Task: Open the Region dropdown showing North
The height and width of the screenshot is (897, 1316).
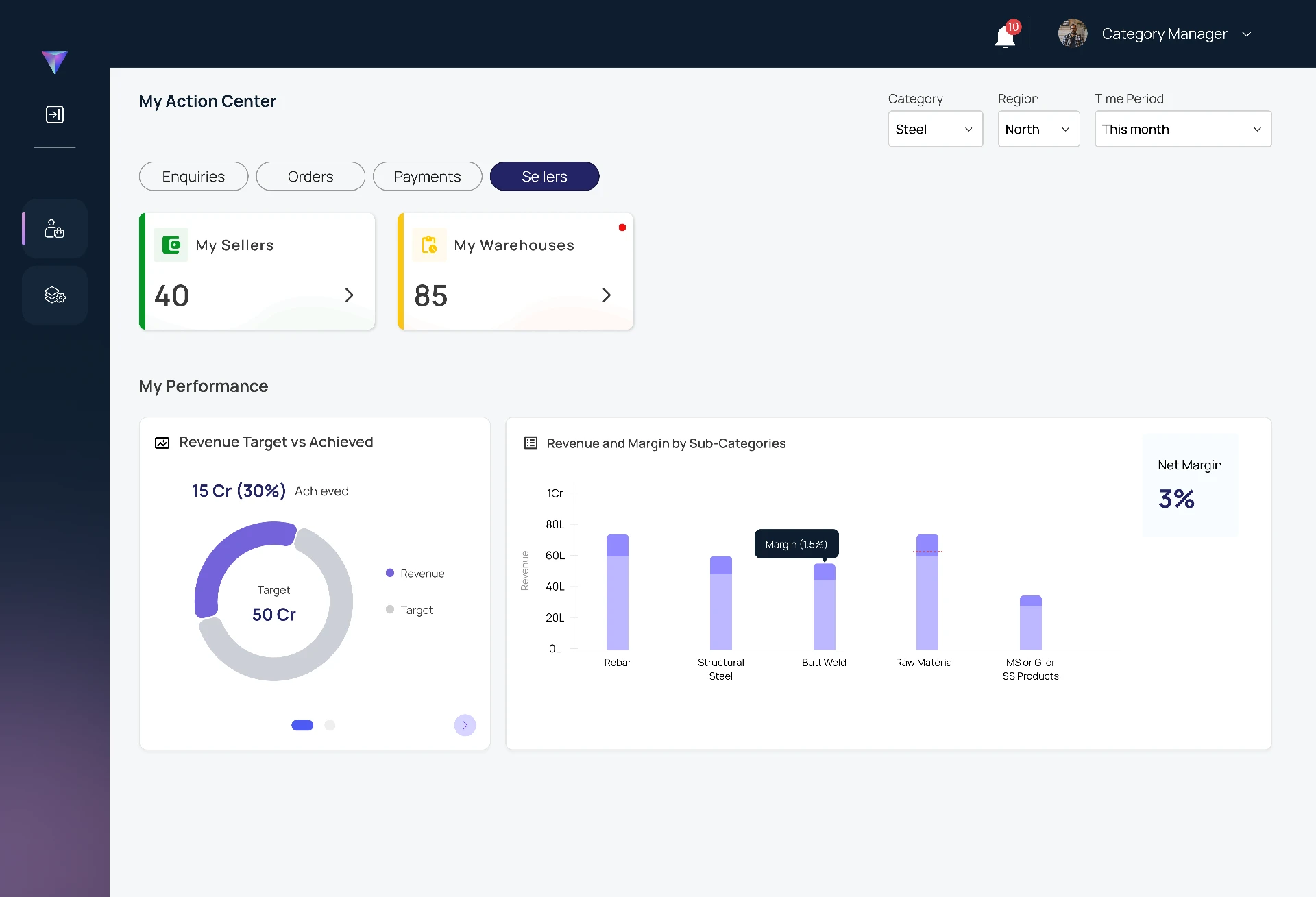Action: point(1038,129)
